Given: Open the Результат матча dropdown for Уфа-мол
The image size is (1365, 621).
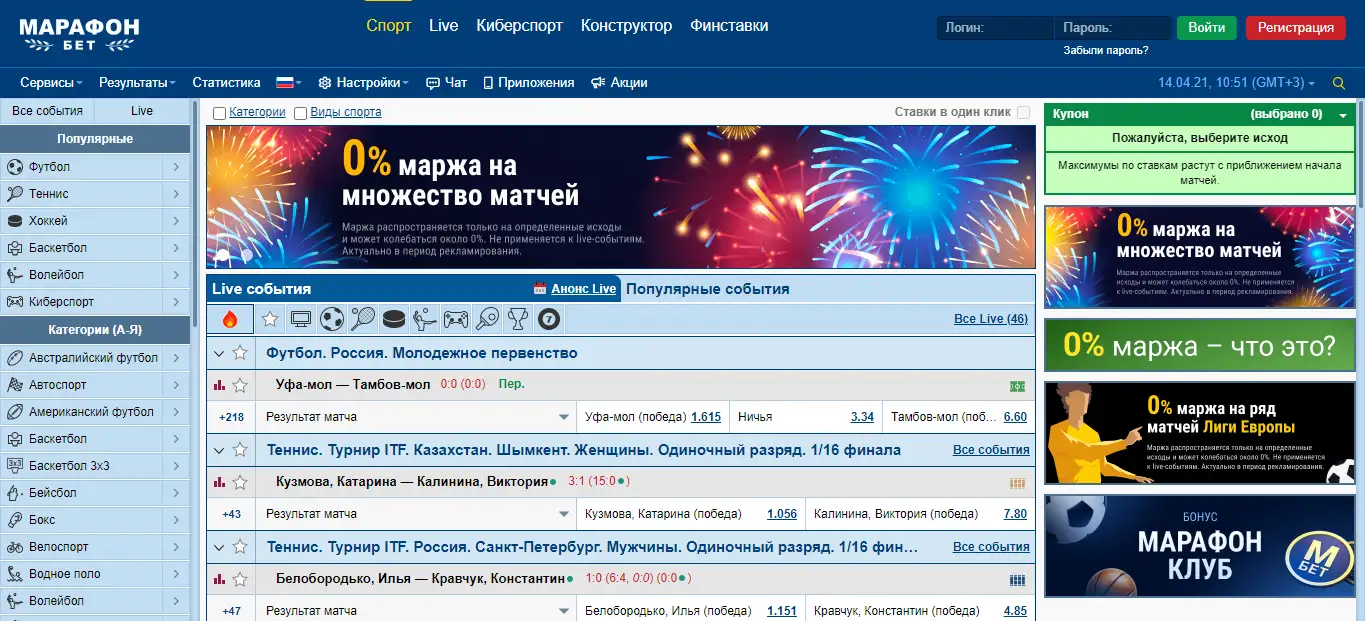Looking at the screenshot, I should (563, 417).
